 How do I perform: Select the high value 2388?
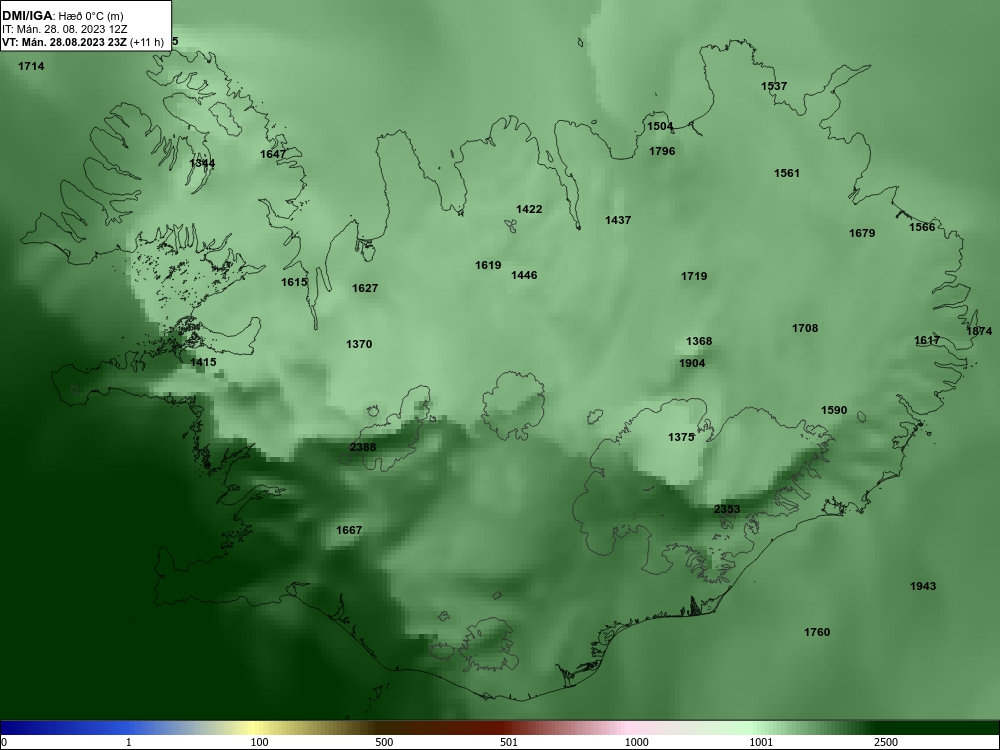pos(363,447)
